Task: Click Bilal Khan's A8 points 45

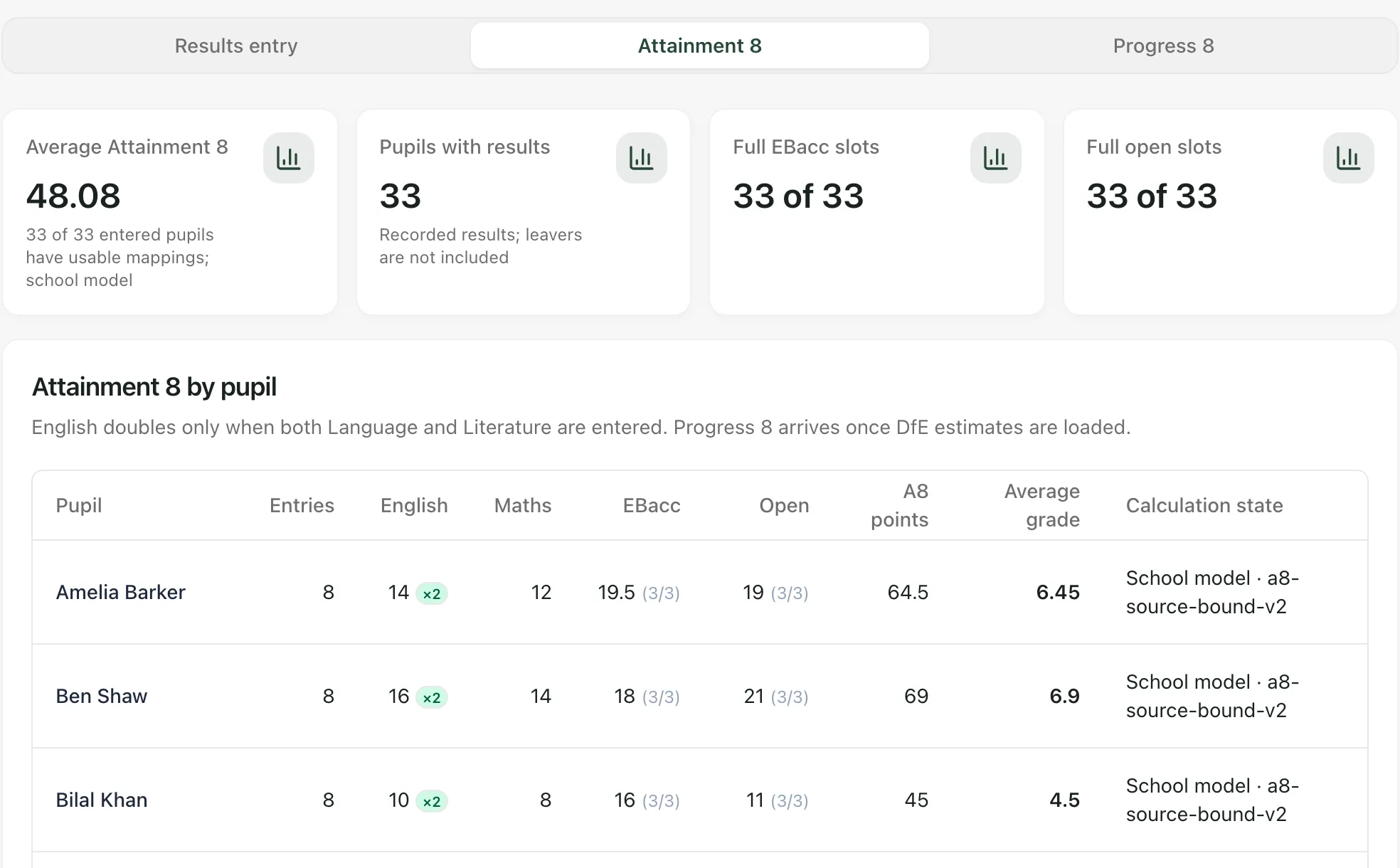Action: (916, 800)
